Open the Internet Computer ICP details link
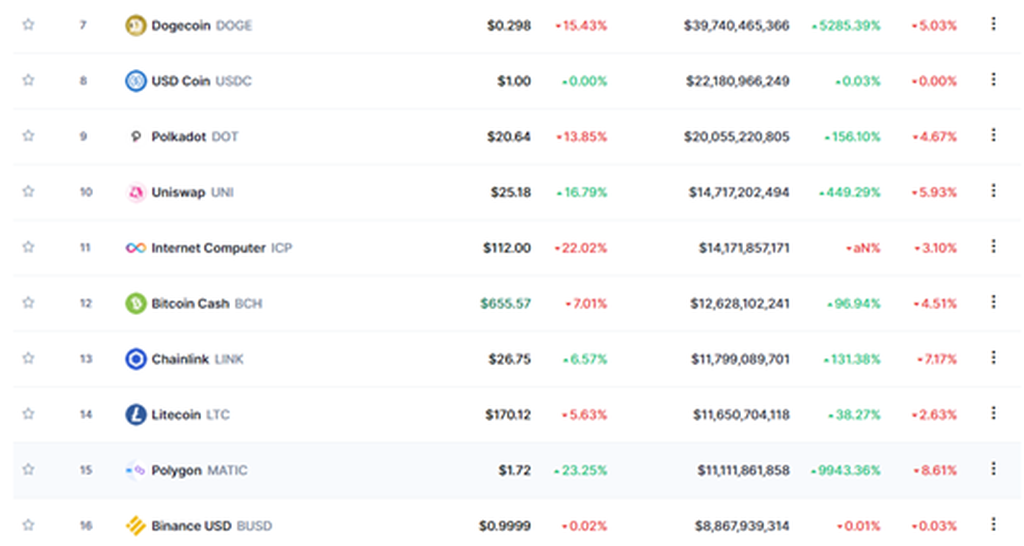Image resolution: width=1024 pixels, height=546 pixels. tap(222, 248)
